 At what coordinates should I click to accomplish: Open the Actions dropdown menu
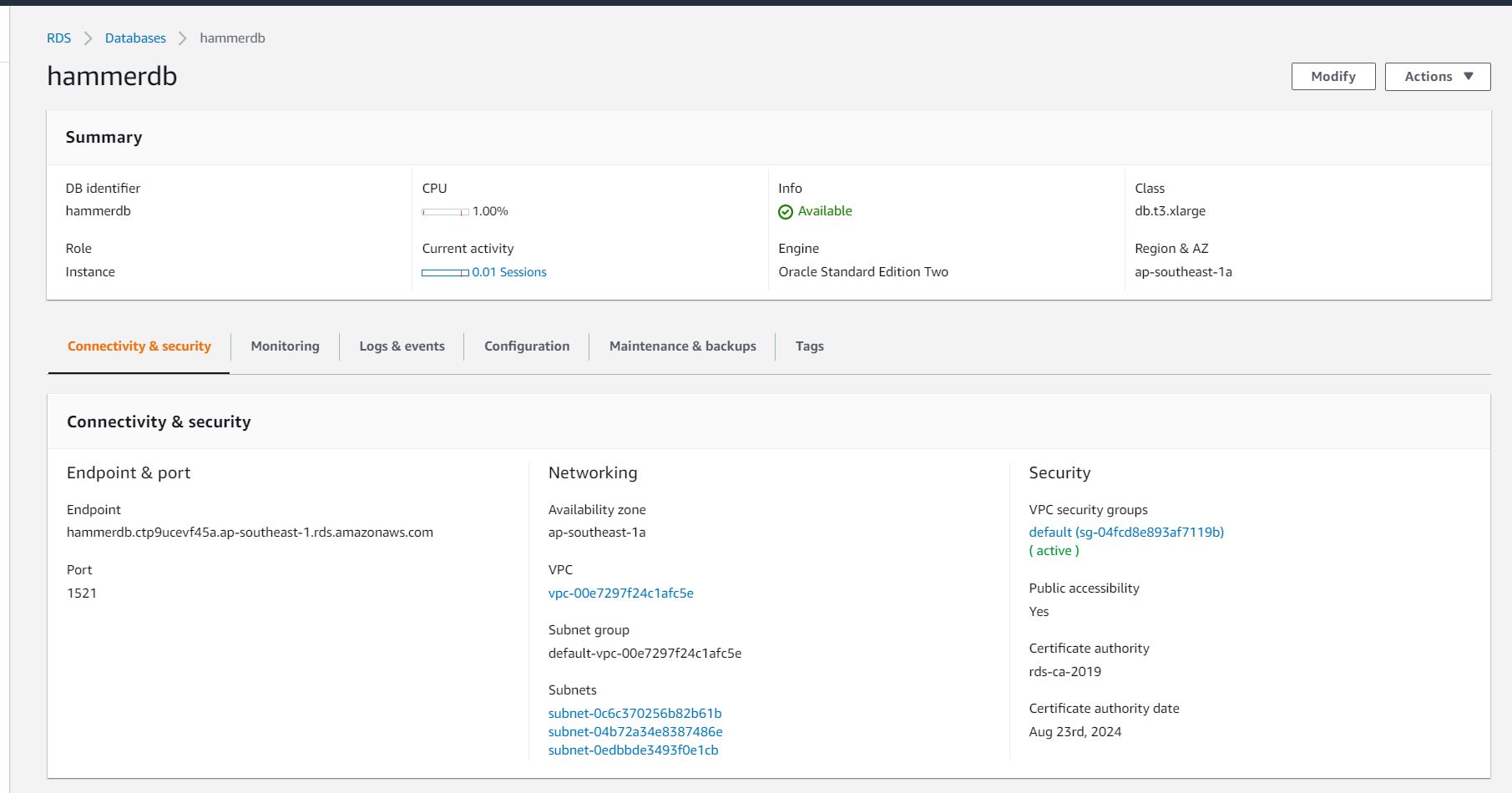coord(1437,77)
